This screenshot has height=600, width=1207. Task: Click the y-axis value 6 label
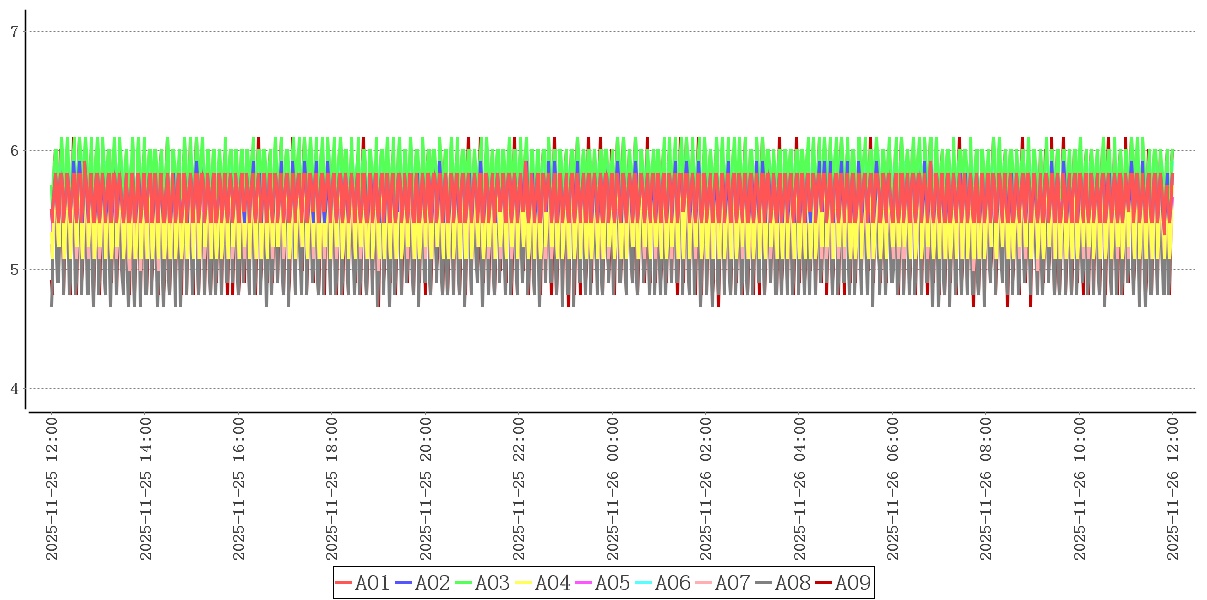tap(15, 151)
